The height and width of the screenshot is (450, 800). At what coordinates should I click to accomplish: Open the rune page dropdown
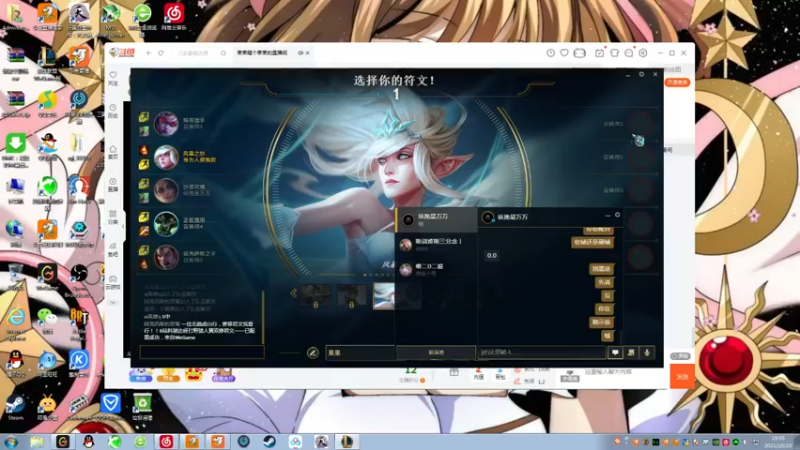361,353
